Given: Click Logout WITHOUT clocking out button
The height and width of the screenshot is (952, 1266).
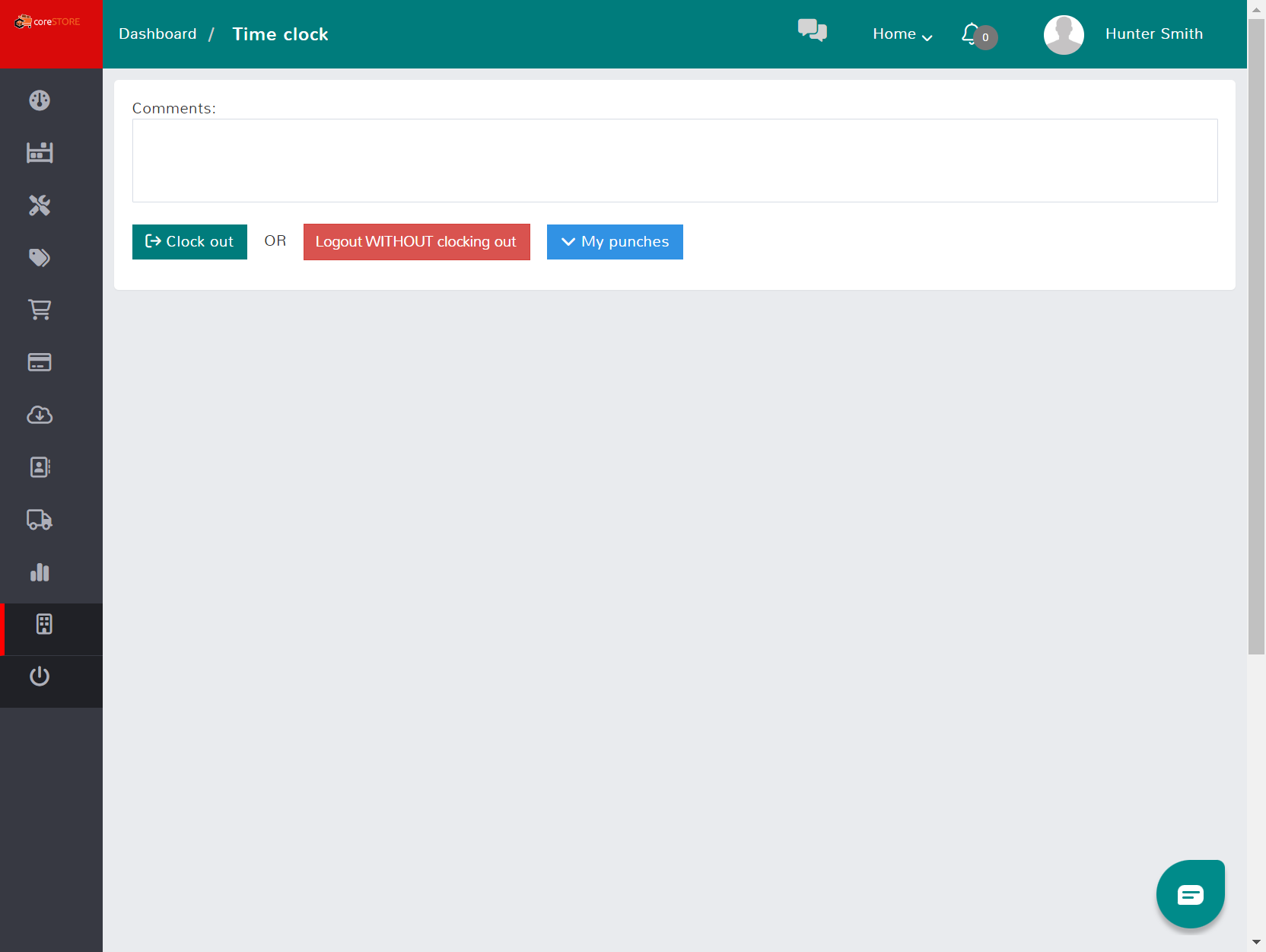Looking at the screenshot, I should point(417,242).
